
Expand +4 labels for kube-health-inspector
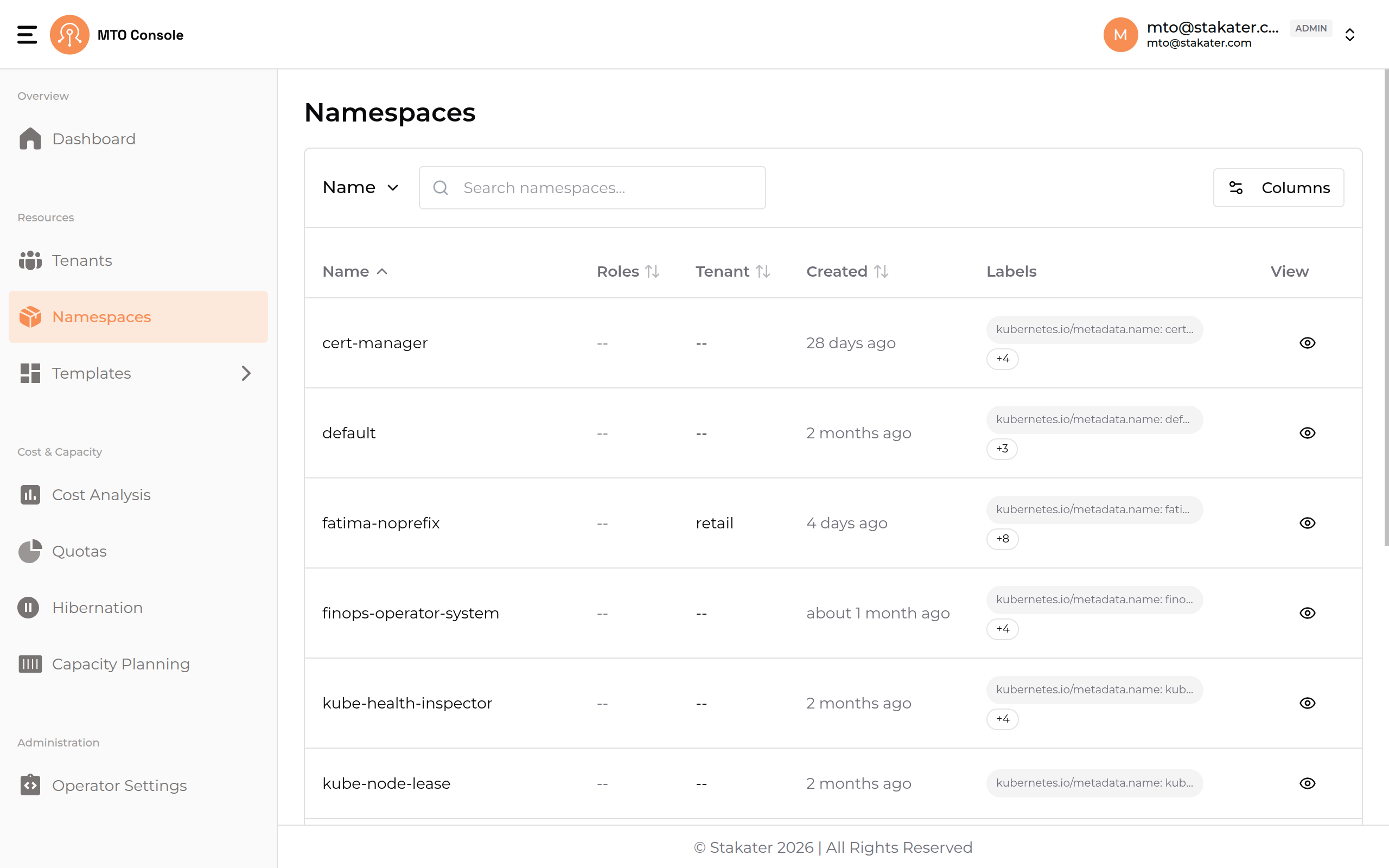(x=1002, y=719)
